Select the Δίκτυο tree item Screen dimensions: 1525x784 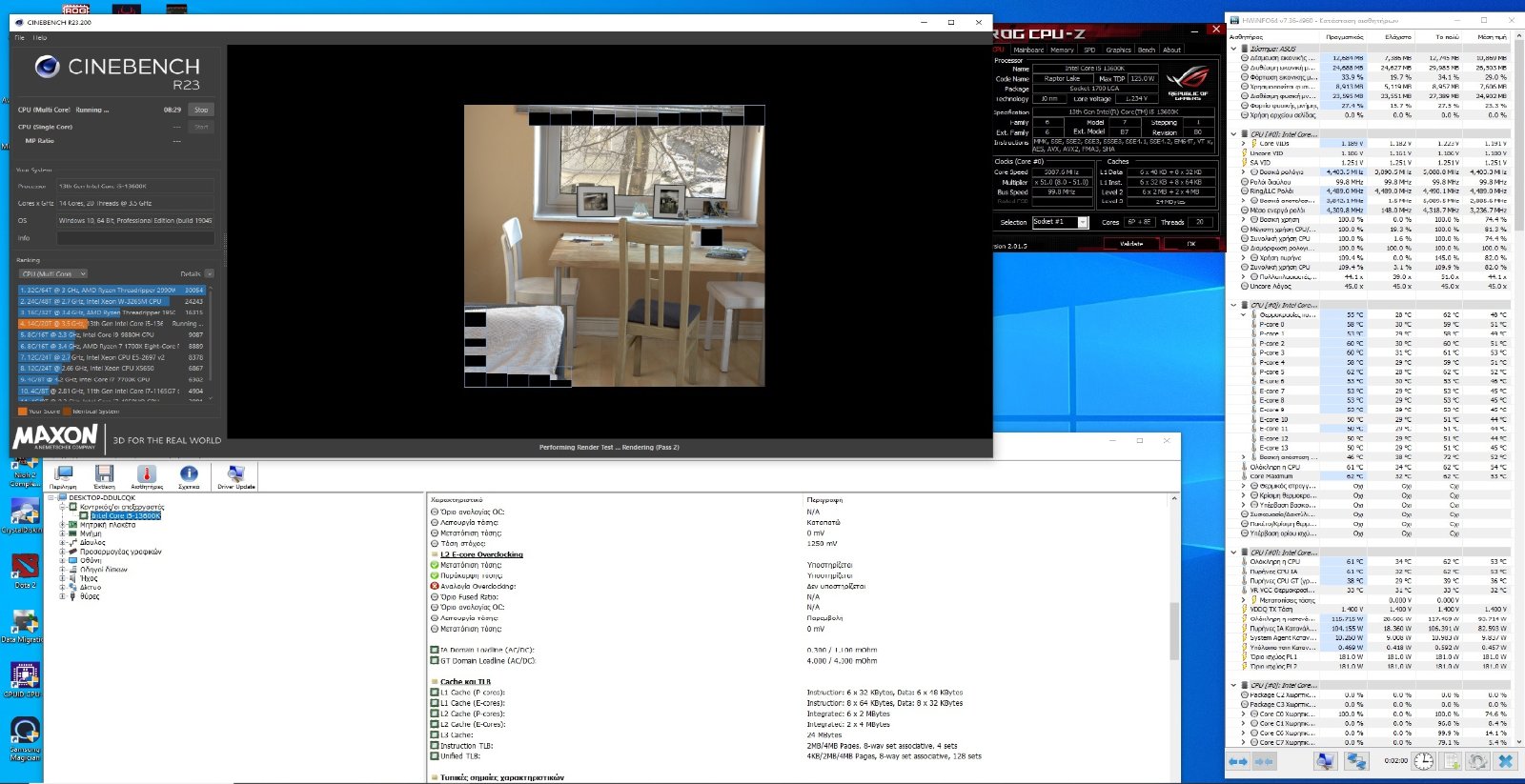(91, 587)
